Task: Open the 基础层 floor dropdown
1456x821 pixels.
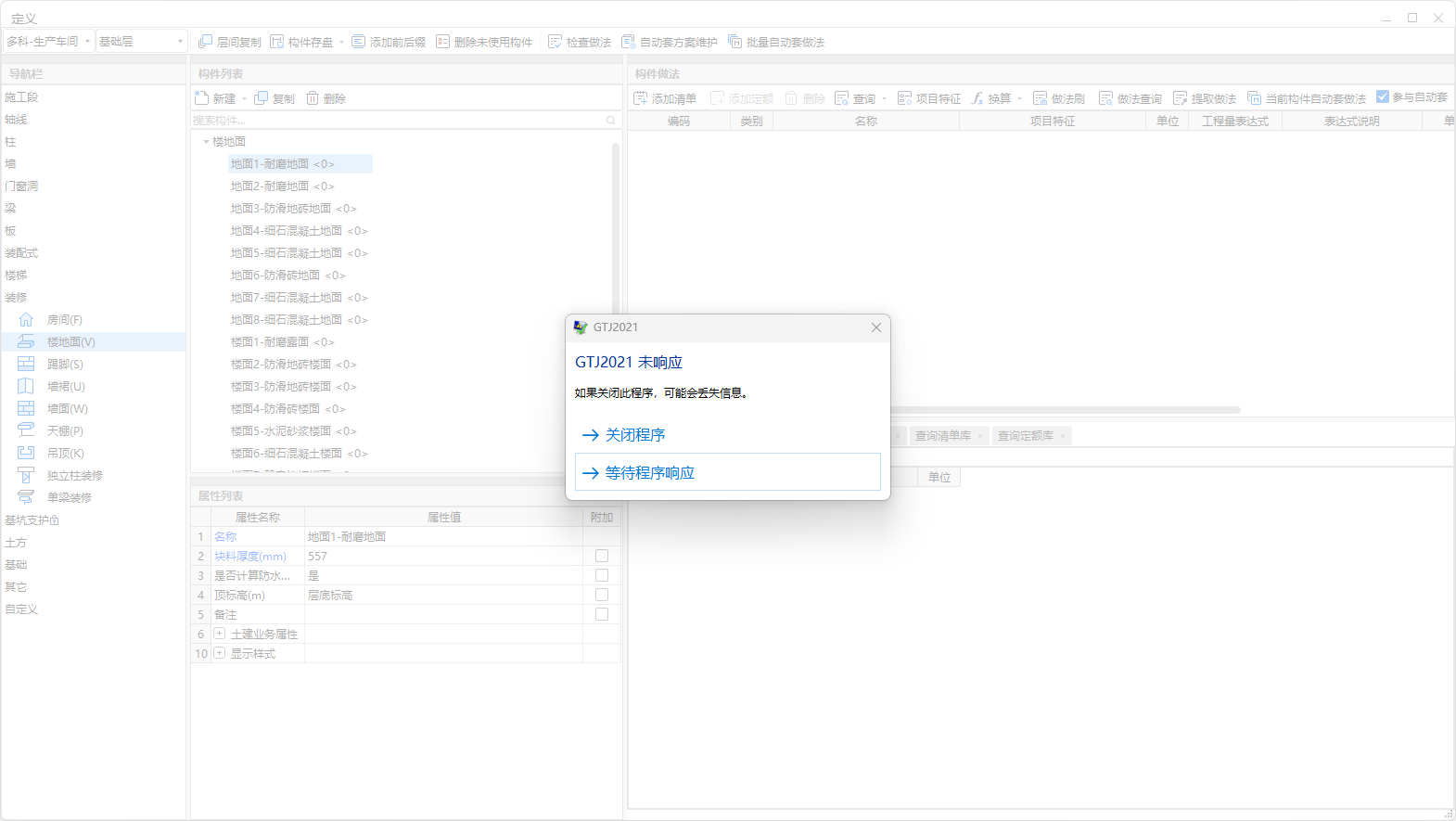Action: tap(142, 42)
